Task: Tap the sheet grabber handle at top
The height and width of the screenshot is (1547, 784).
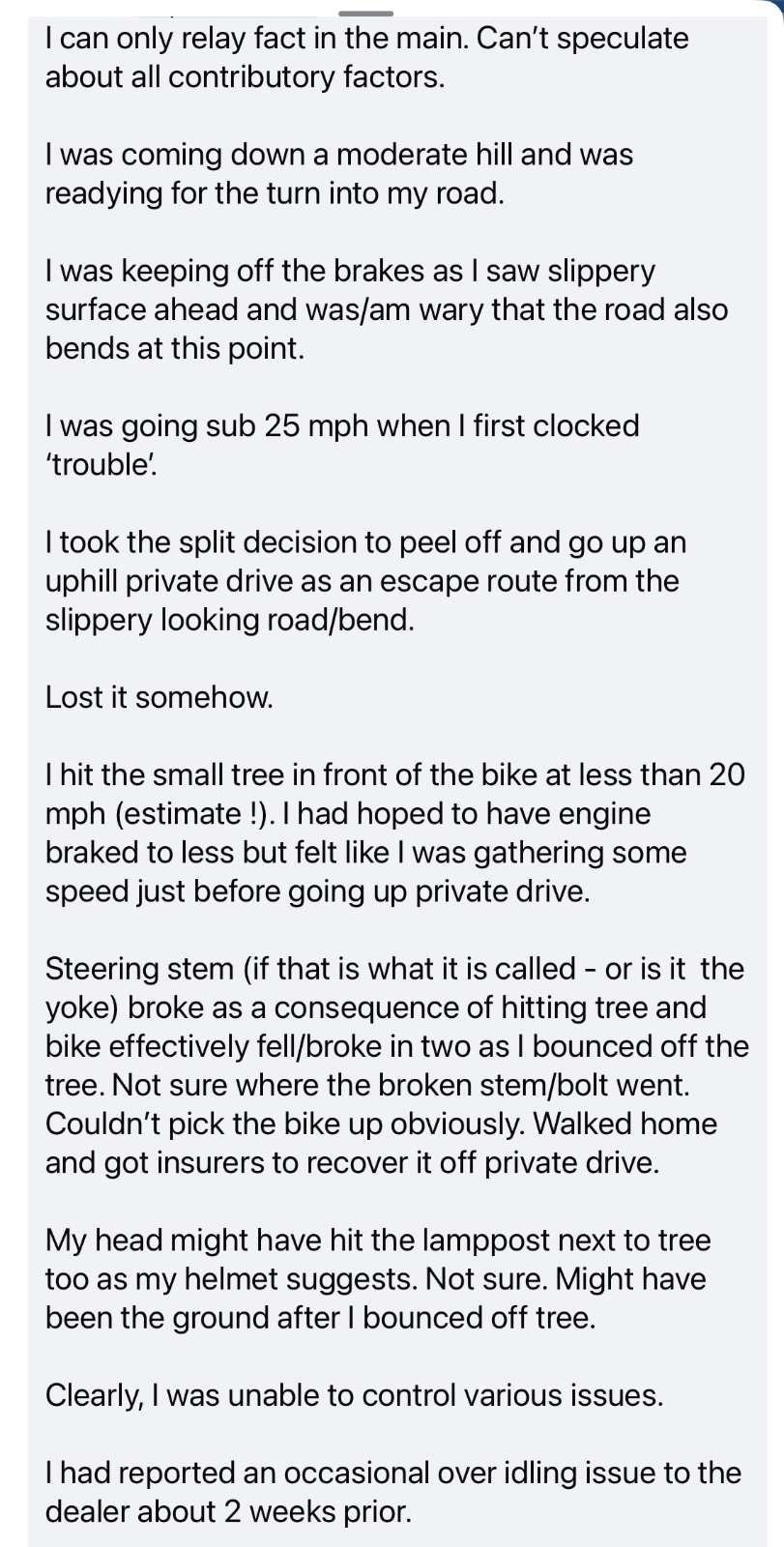Action: click(366, 13)
